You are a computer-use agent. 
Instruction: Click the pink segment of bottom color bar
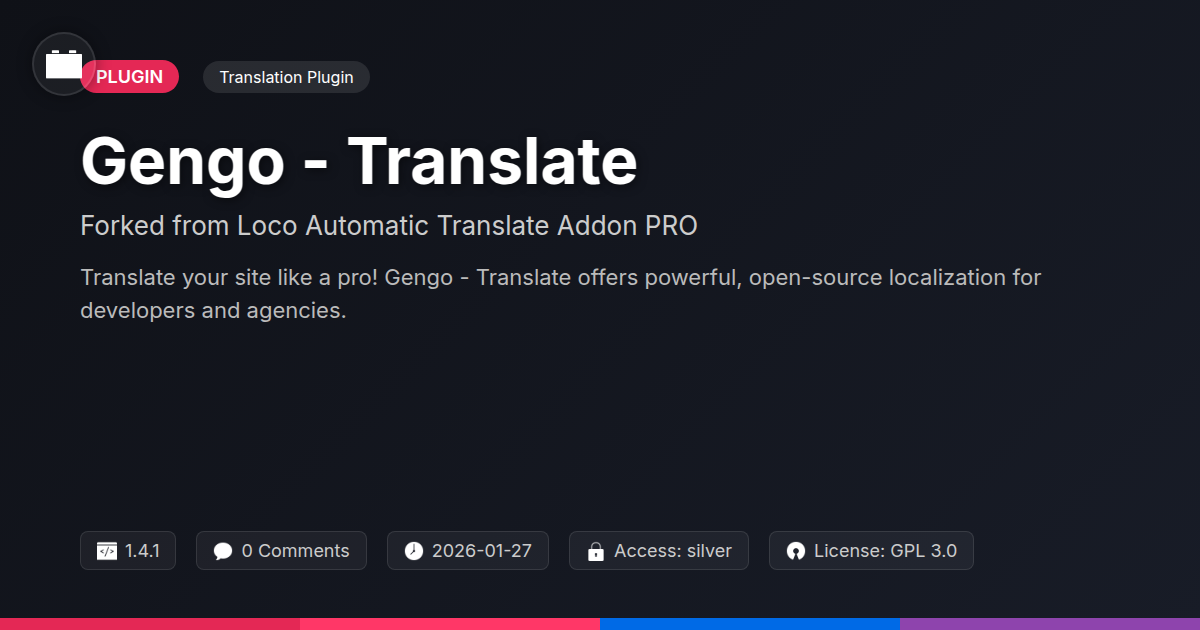pos(450,624)
